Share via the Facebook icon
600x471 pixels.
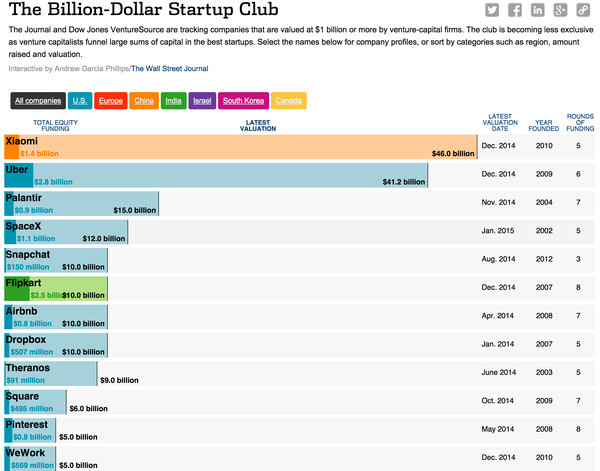coord(515,10)
